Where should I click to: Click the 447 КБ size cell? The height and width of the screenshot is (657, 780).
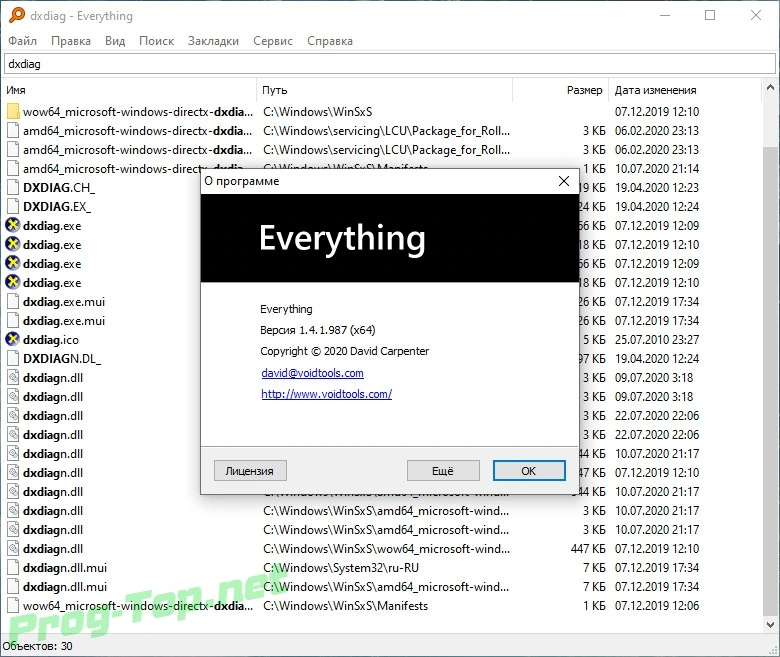pos(588,549)
